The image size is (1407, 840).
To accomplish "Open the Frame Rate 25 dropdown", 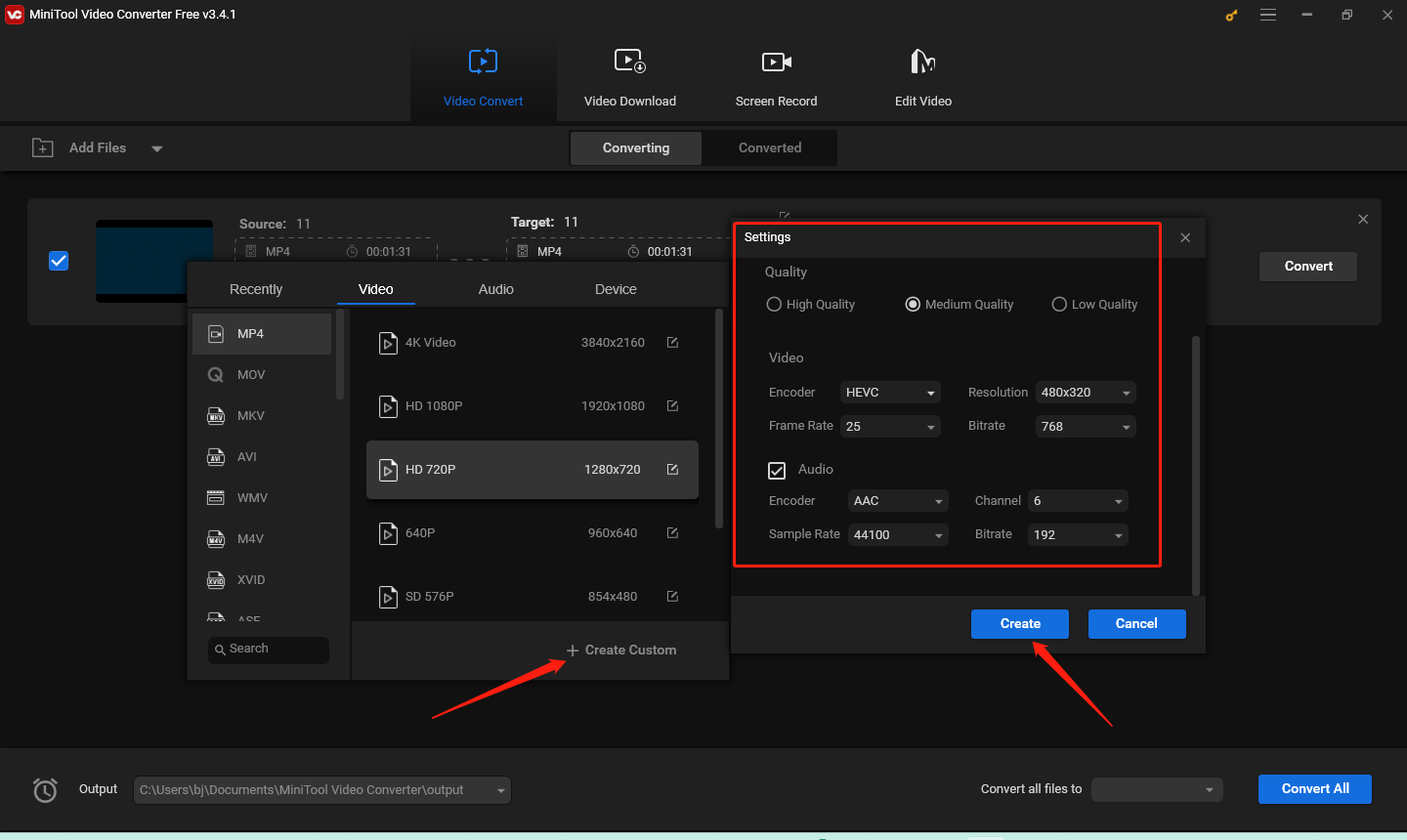I will tap(890, 427).
